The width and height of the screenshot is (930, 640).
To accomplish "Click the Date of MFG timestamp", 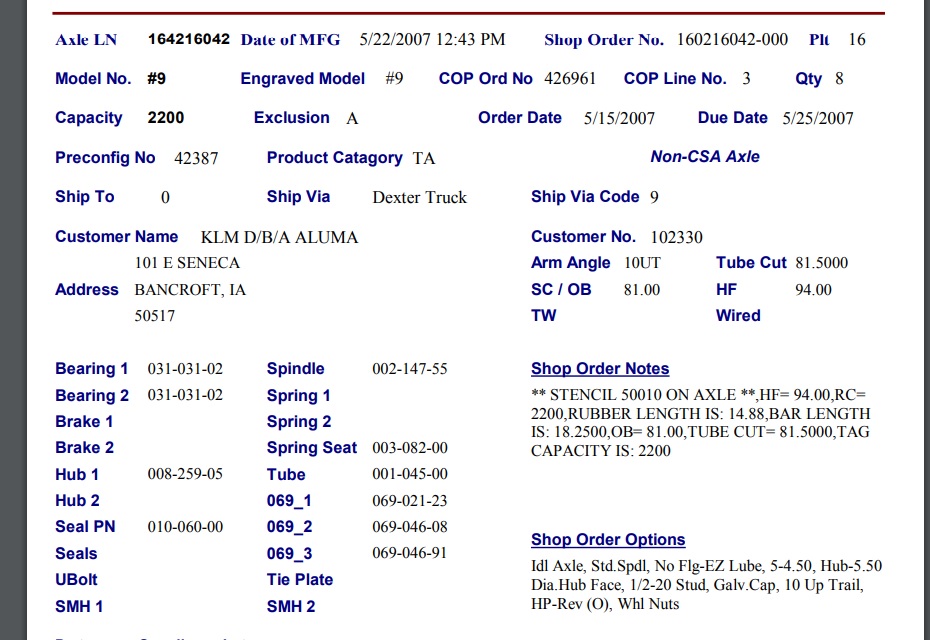I will [x=432, y=40].
